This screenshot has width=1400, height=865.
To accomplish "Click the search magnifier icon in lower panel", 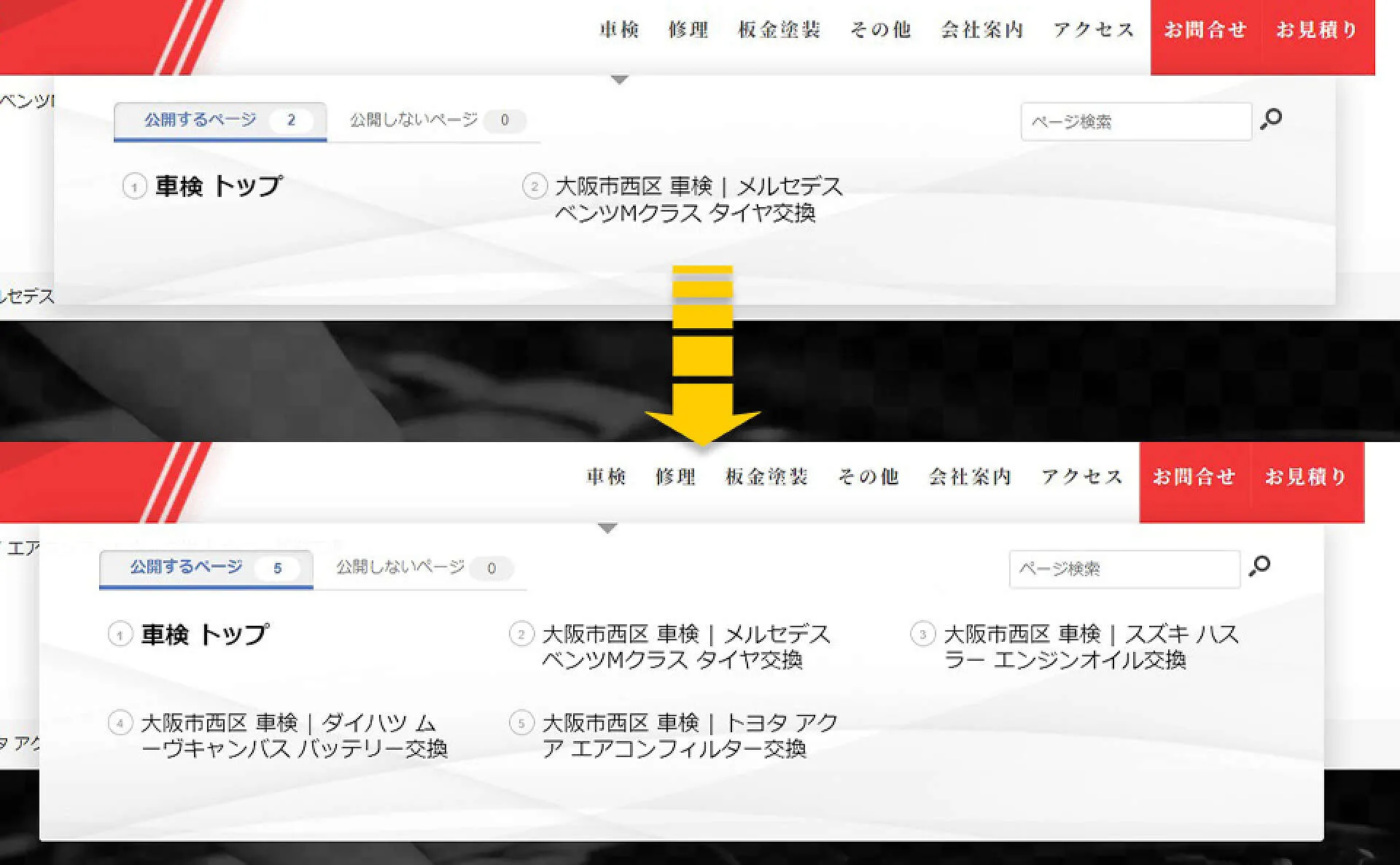I will (1259, 566).
